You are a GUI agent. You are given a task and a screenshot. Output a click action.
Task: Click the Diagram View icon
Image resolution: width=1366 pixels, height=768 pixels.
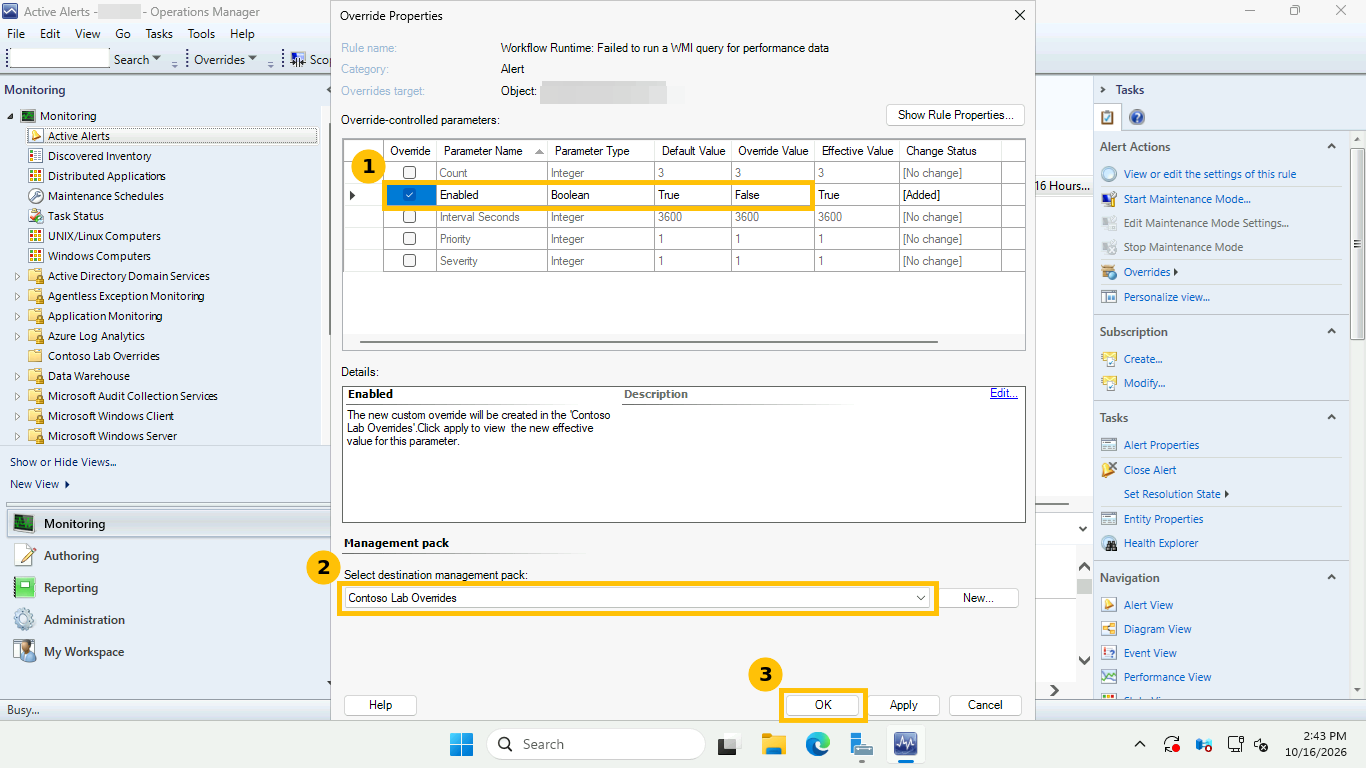pyautogui.click(x=1108, y=629)
